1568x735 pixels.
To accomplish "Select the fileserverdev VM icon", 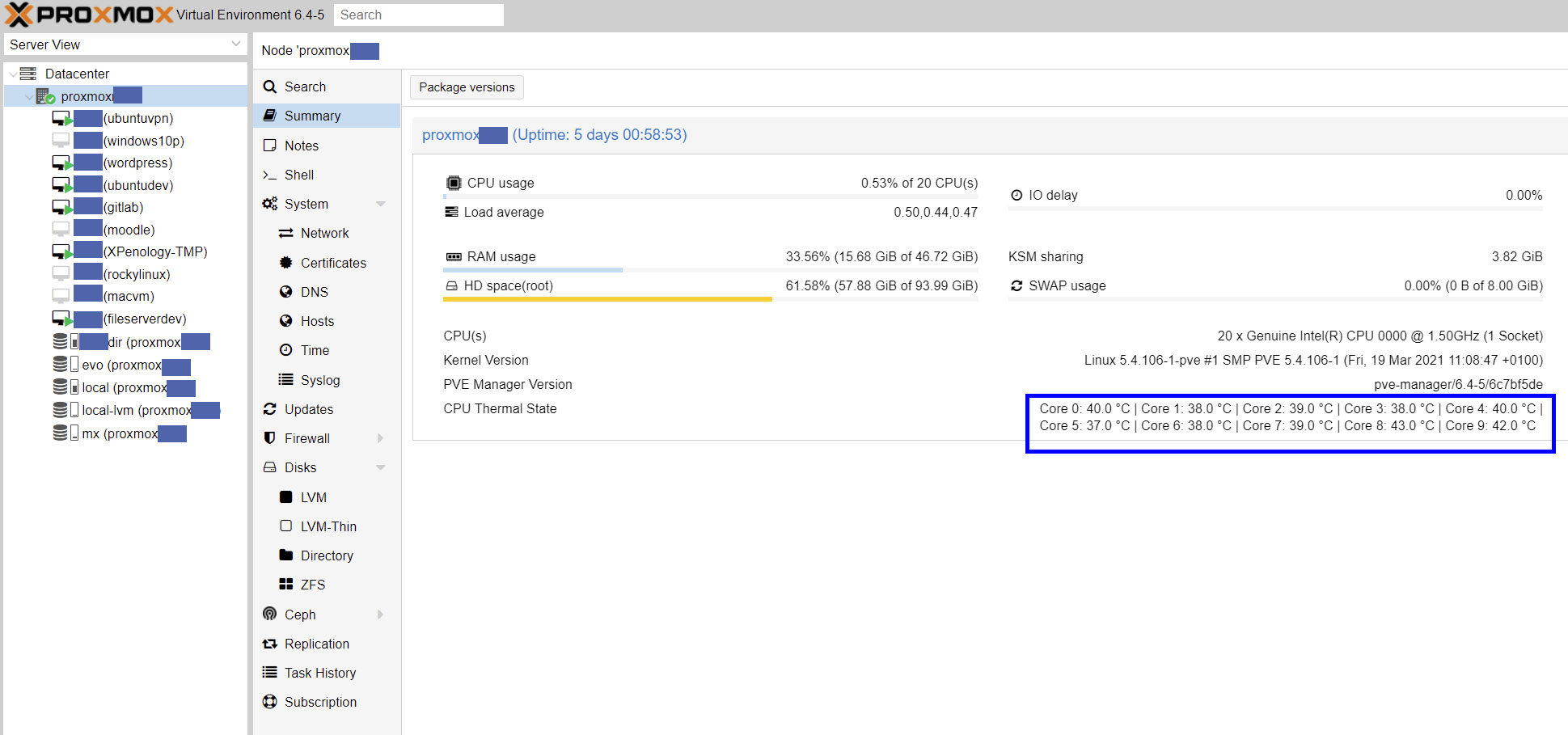I will click(x=62, y=319).
